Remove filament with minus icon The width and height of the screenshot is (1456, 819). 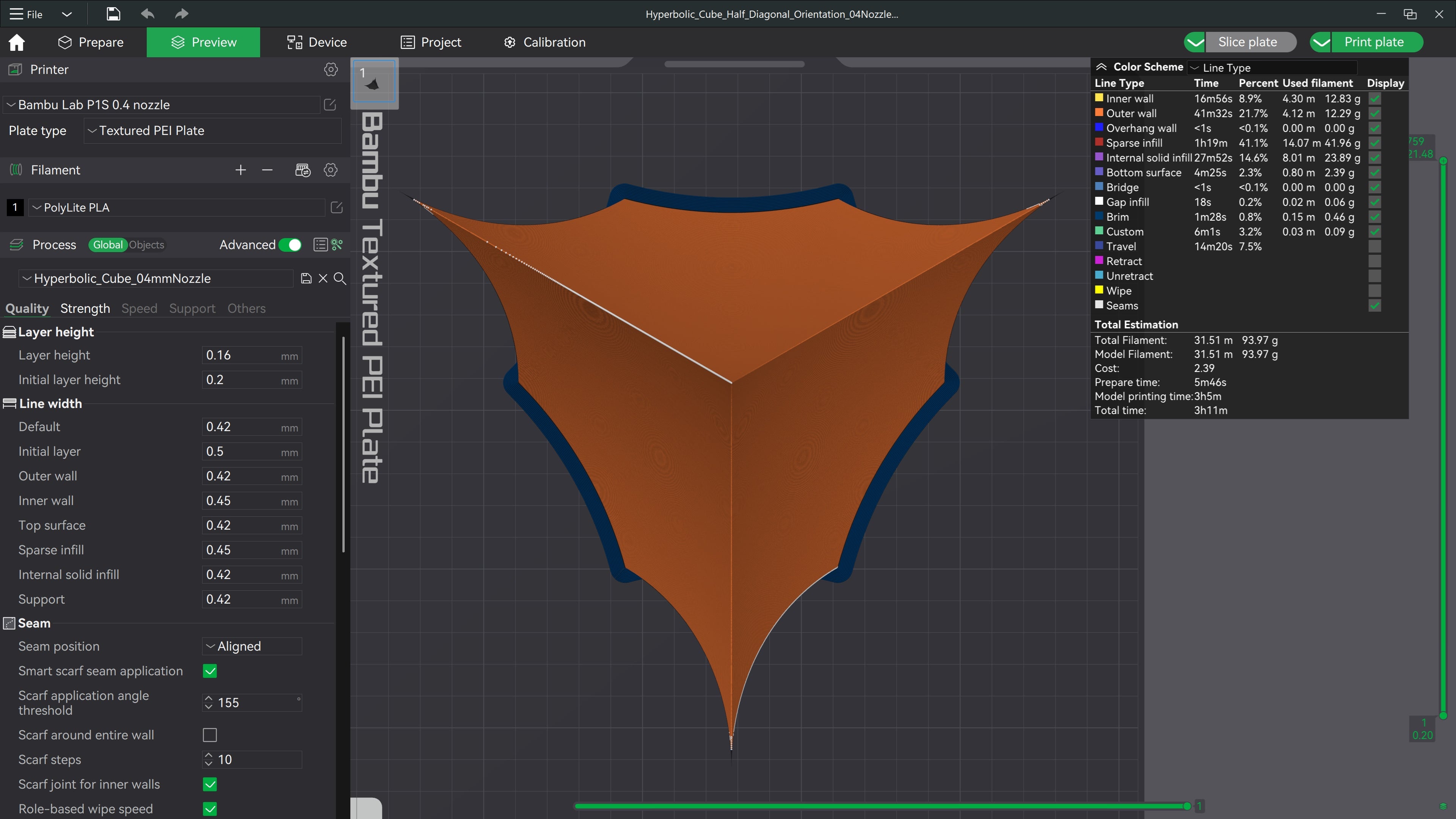pyautogui.click(x=267, y=170)
